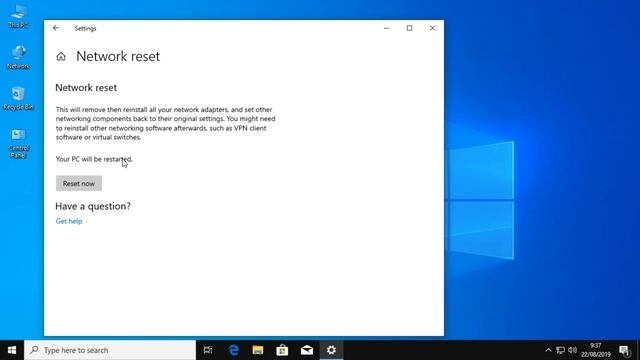Show hidden system tray icons

click(x=548, y=350)
